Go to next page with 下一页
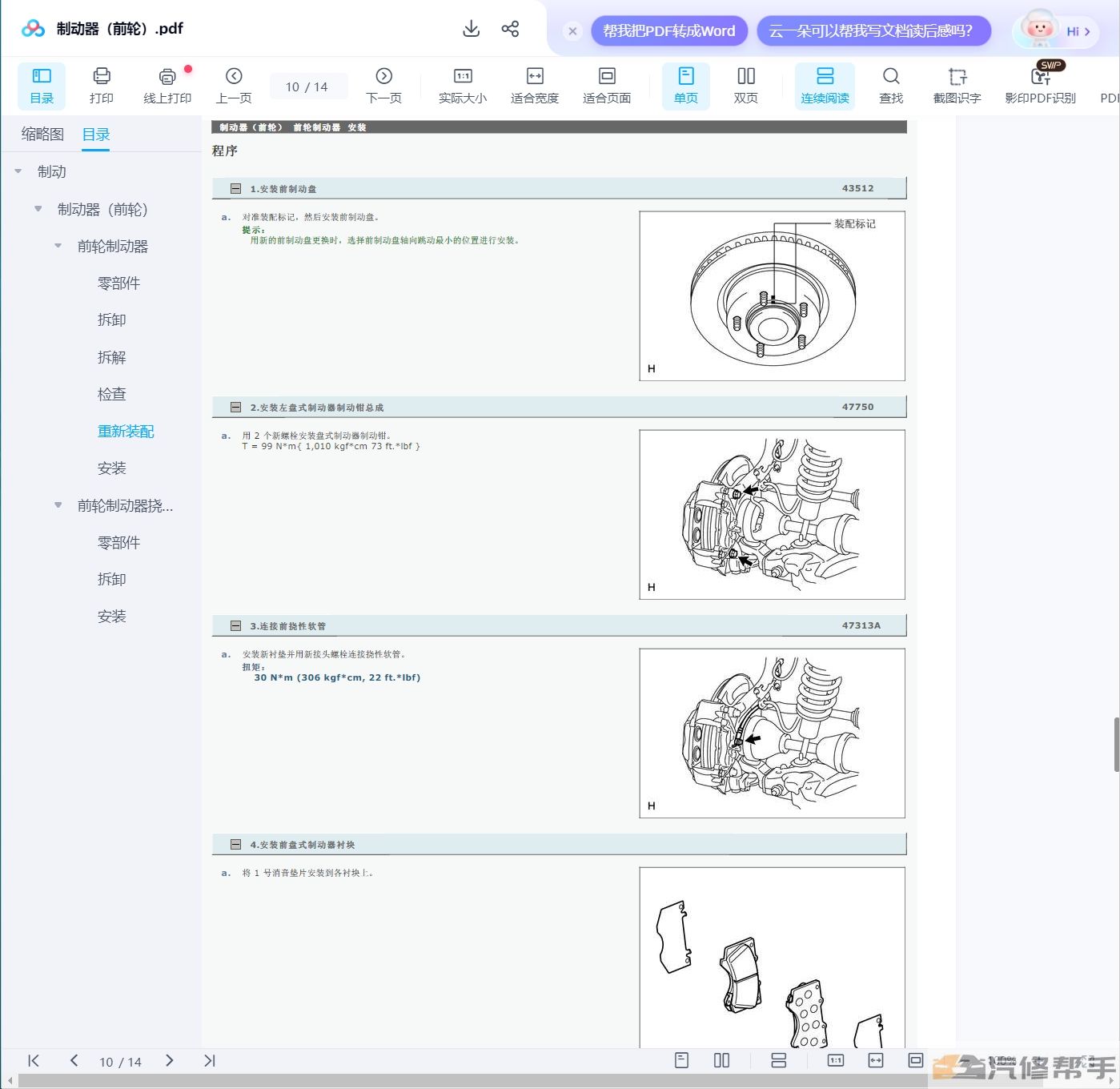 (383, 86)
